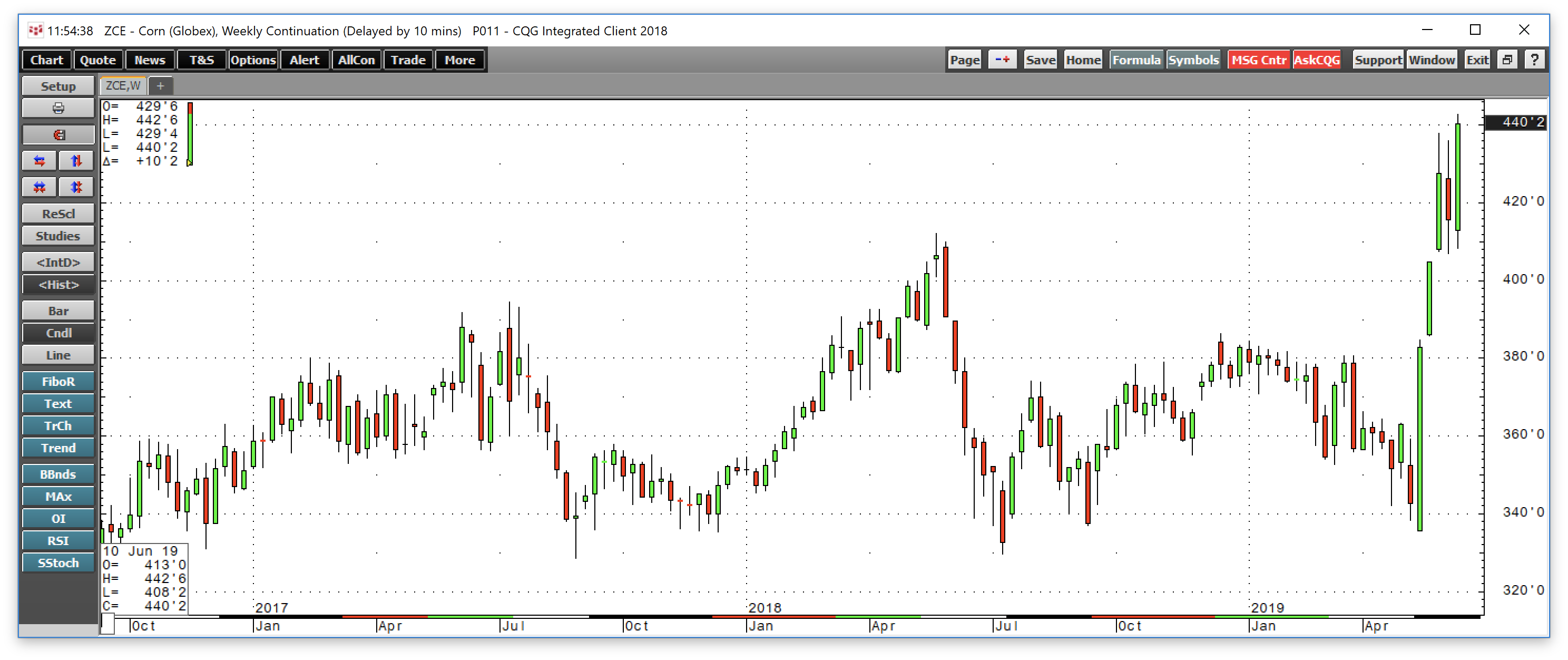
Task: Switch chart type to Cndl
Action: coord(58,333)
